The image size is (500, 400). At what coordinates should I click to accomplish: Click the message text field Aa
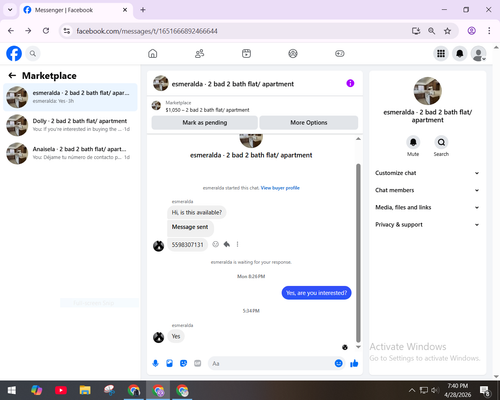tap(271, 363)
